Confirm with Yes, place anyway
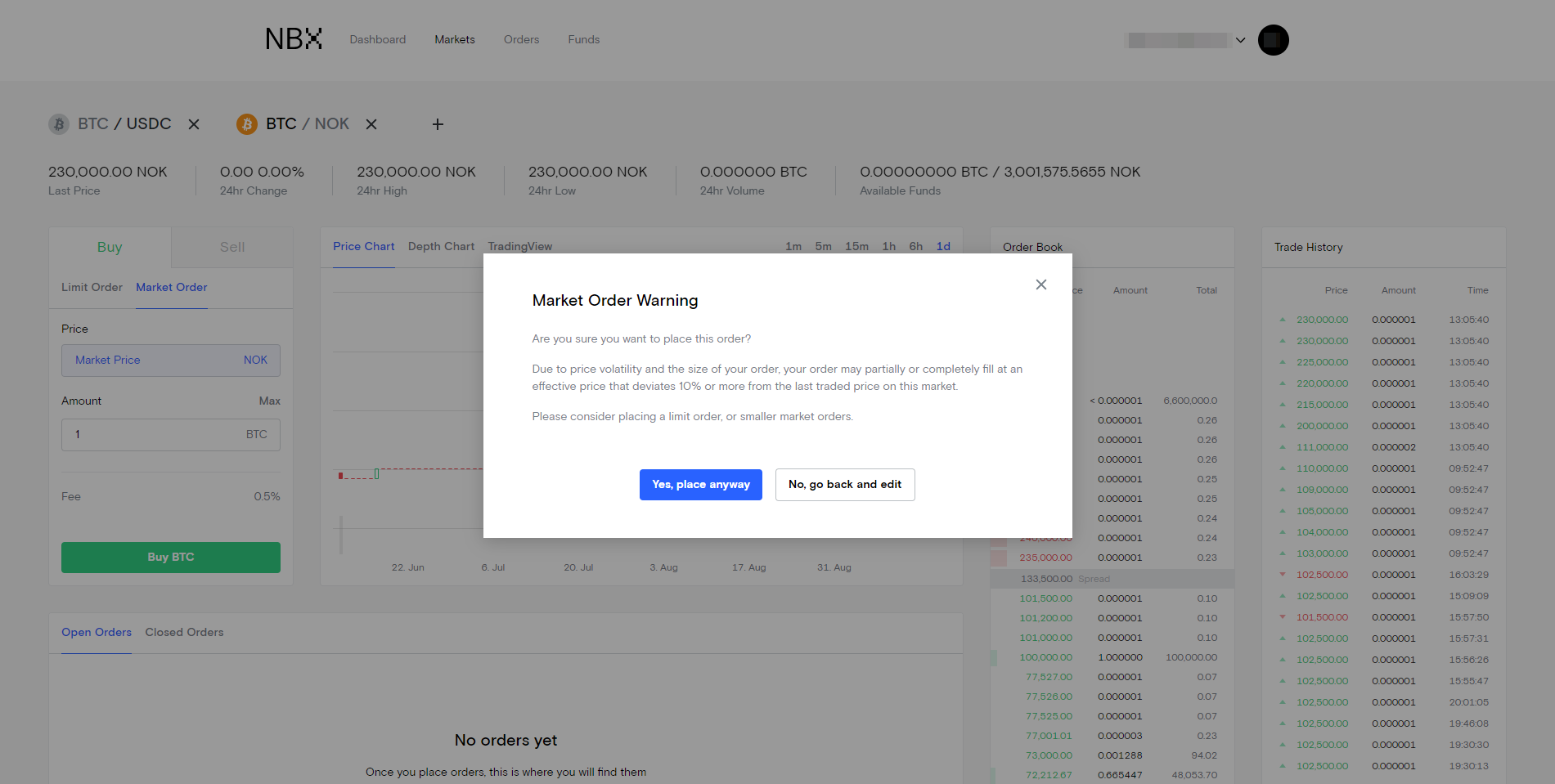The image size is (1555, 784). tap(700, 485)
